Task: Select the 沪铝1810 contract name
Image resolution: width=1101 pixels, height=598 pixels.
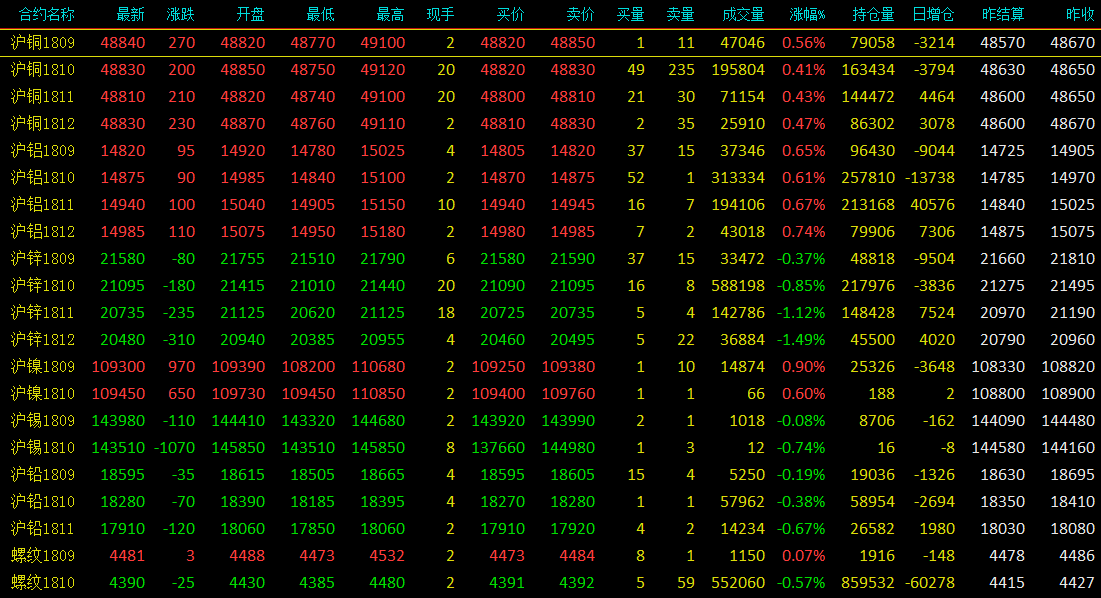Action: click(43, 178)
